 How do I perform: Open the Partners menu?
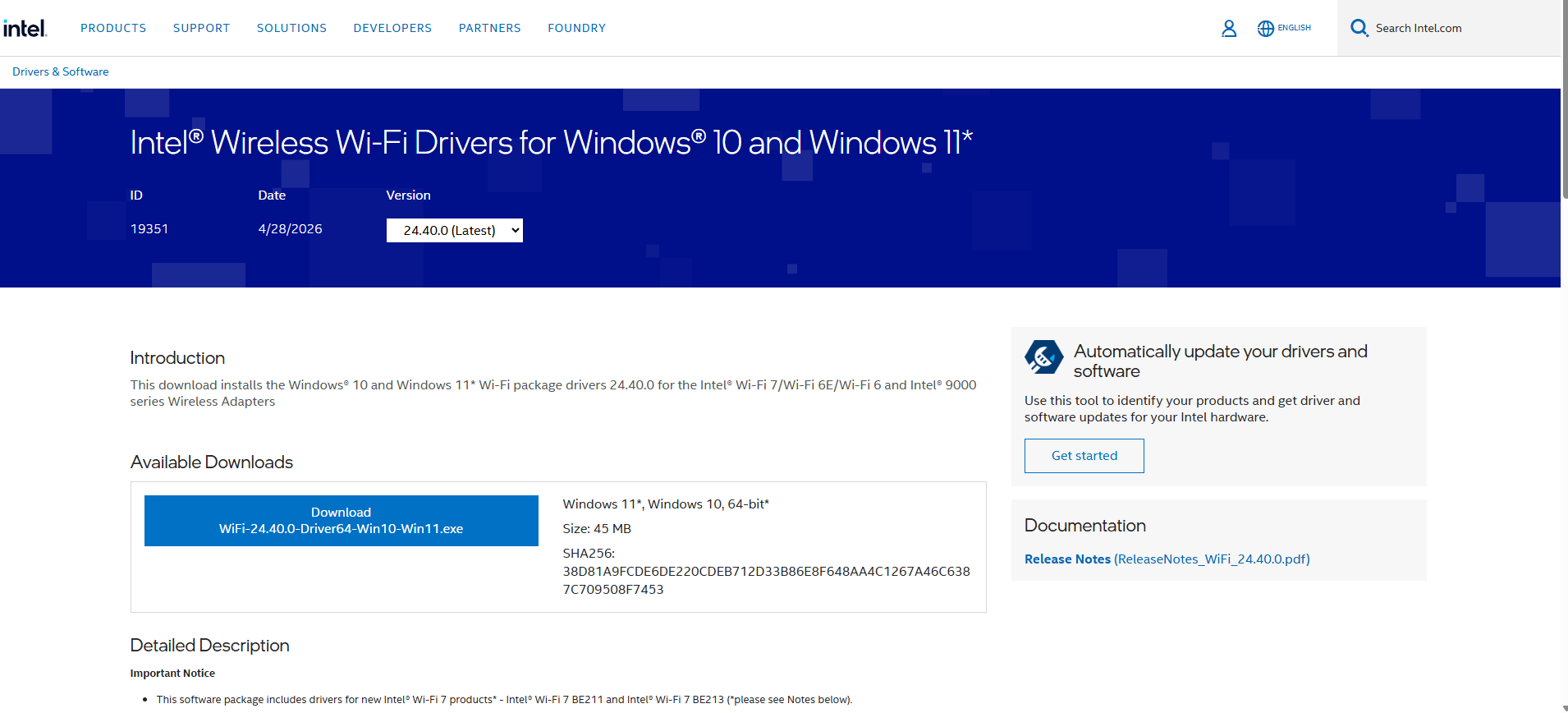click(x=489, y=28)
